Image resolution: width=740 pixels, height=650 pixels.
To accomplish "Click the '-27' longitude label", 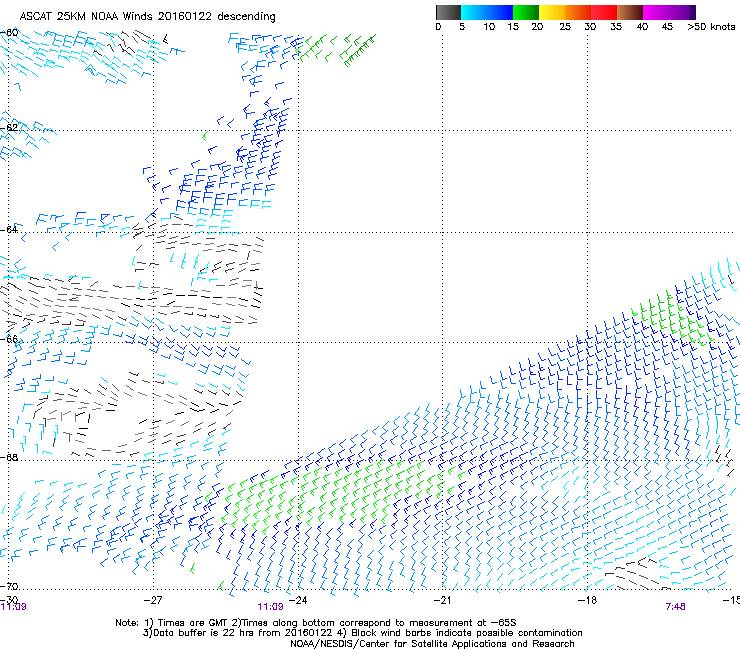I will tap(153, 600).
